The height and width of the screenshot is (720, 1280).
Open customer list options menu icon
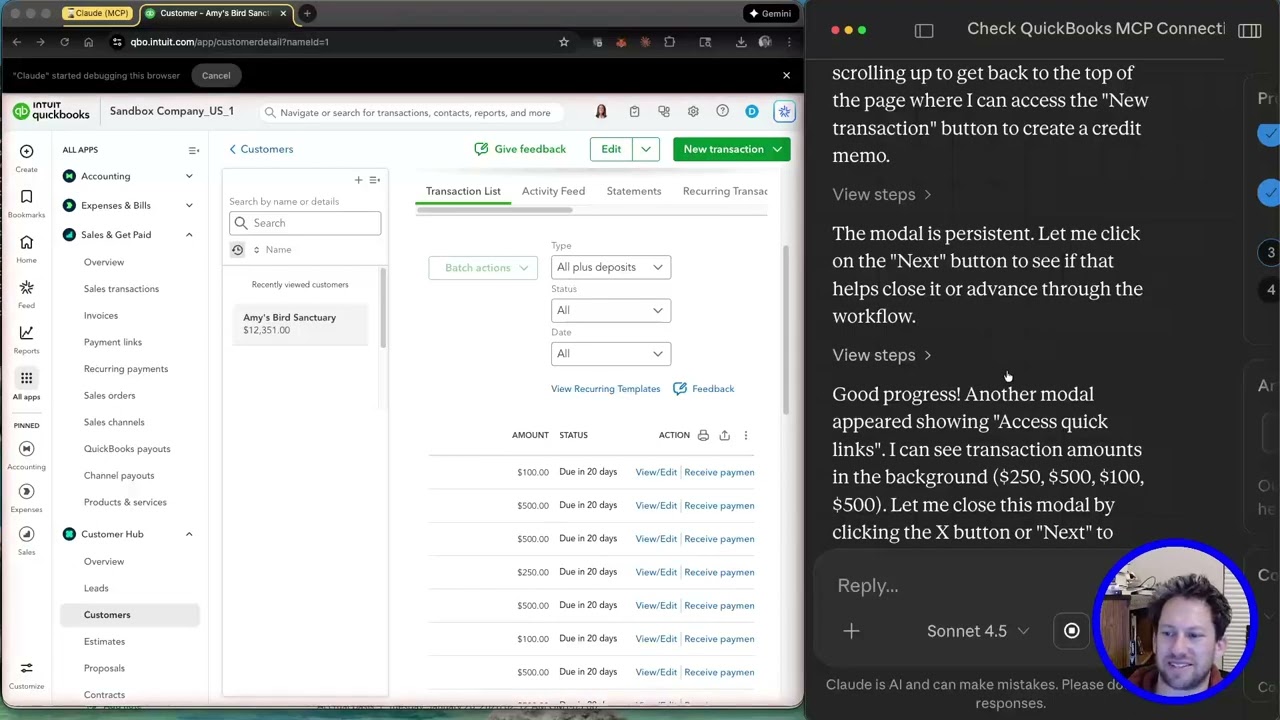tap(374, 180)
